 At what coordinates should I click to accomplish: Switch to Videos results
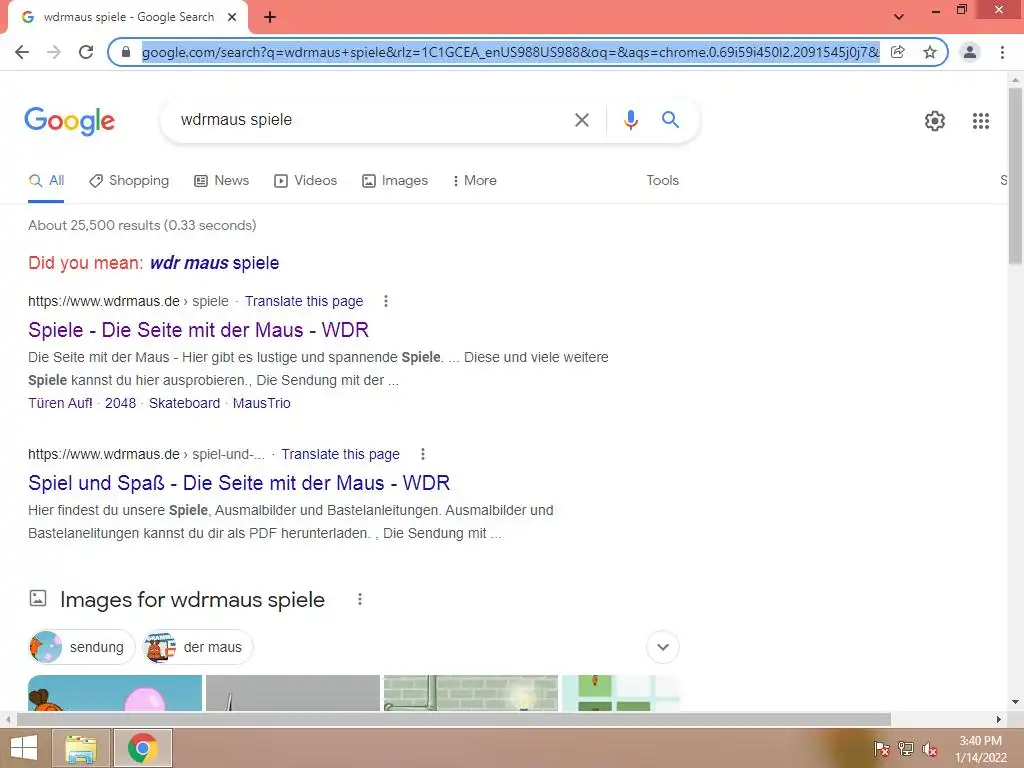pyautogui.click(x=305, y=181)
